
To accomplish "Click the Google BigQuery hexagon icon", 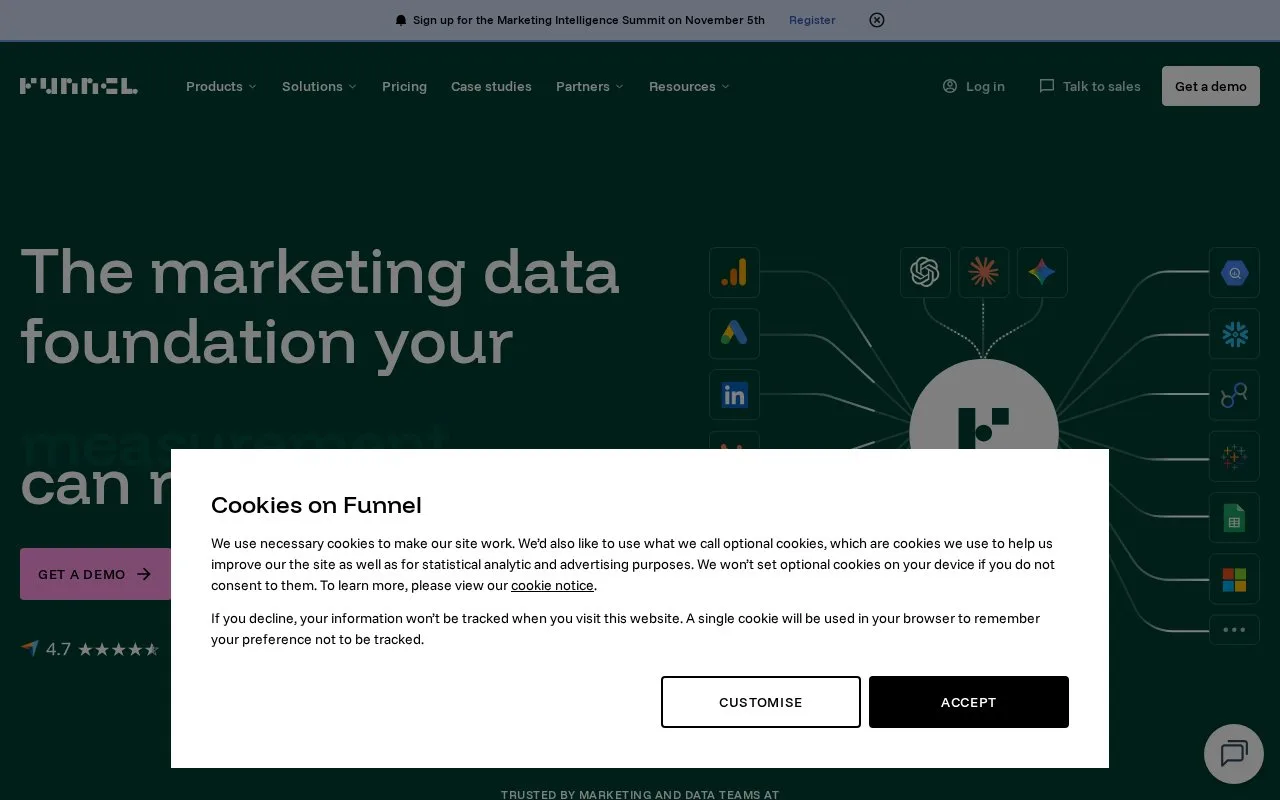I will coord(1234,272).
